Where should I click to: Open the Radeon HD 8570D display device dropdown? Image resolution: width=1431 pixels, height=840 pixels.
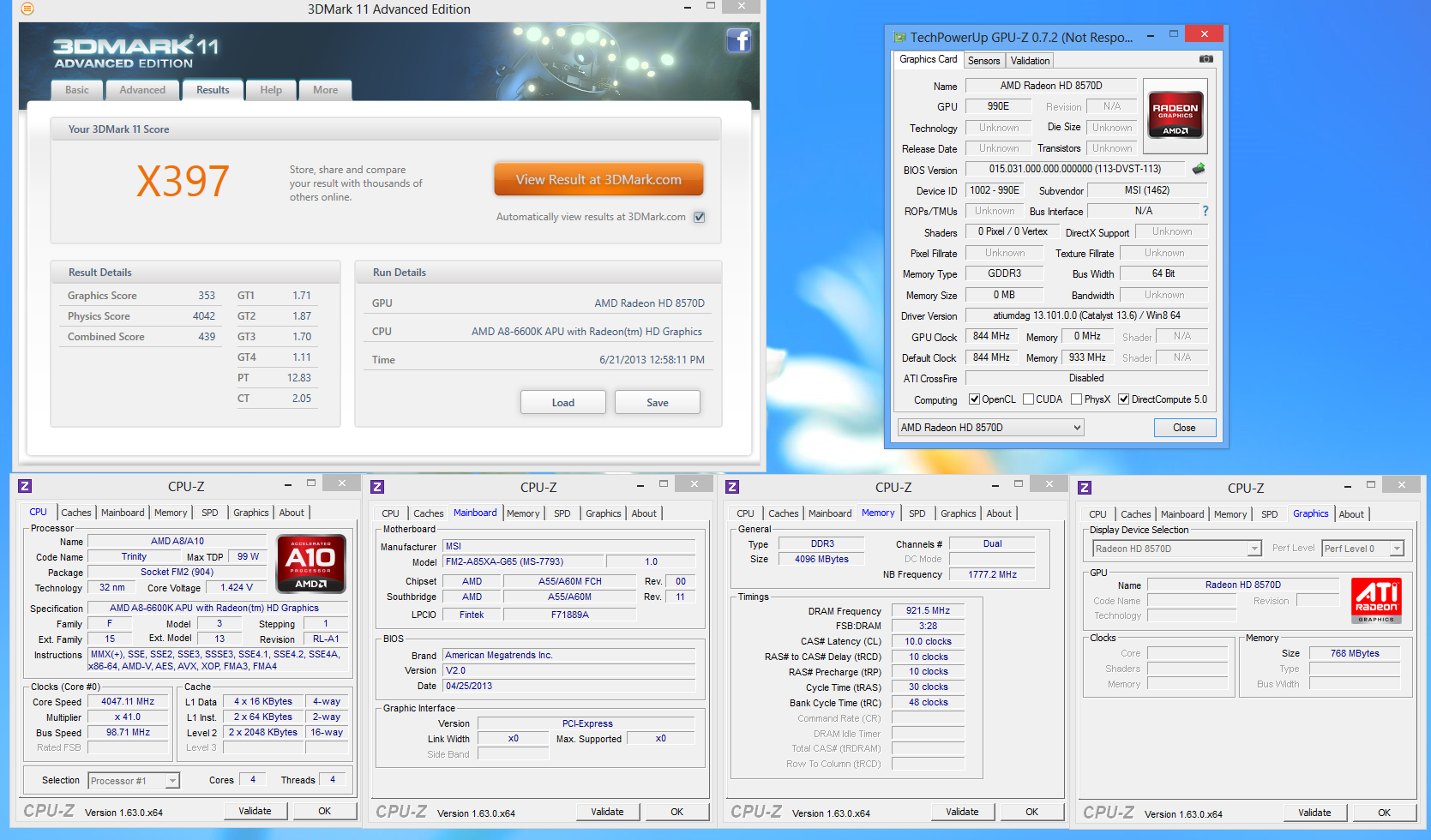1176,549
